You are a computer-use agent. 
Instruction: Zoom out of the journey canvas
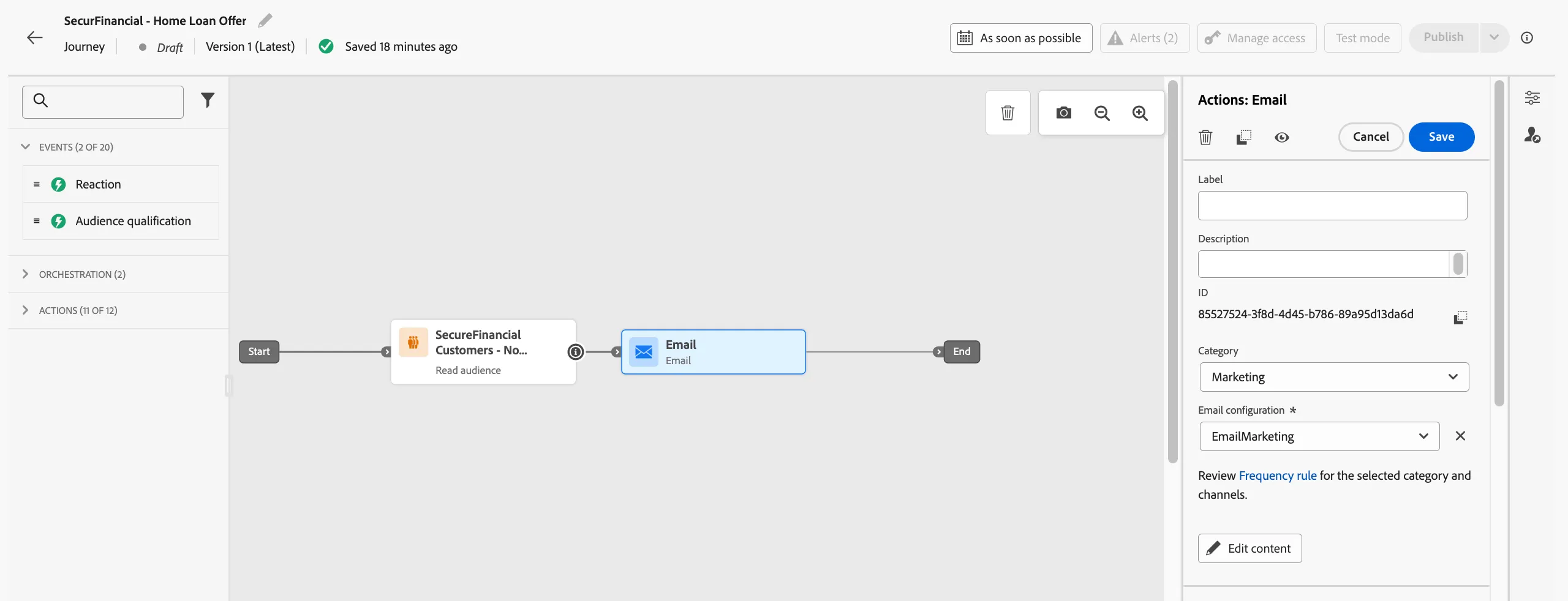[1102, 113]
